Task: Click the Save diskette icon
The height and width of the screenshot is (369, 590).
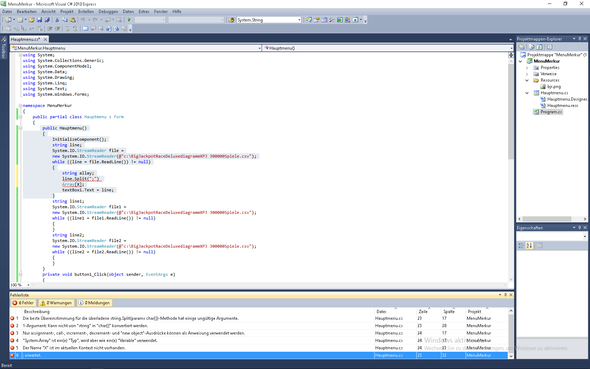Action: point(40,20)
